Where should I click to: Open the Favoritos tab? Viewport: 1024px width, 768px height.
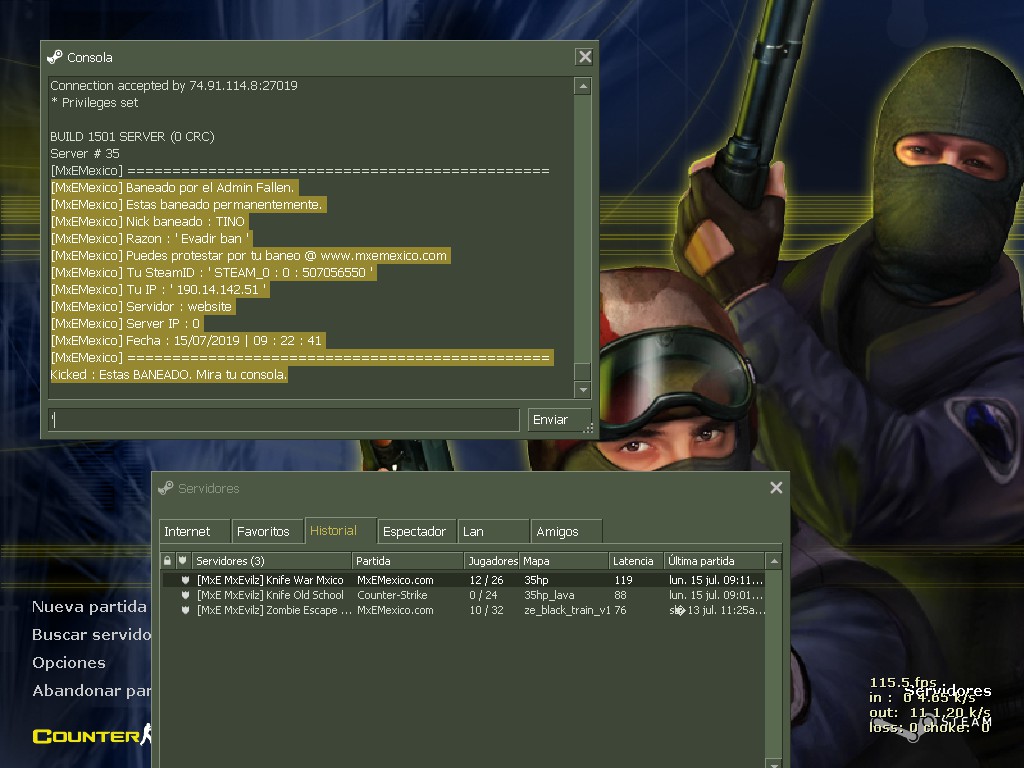268,532
